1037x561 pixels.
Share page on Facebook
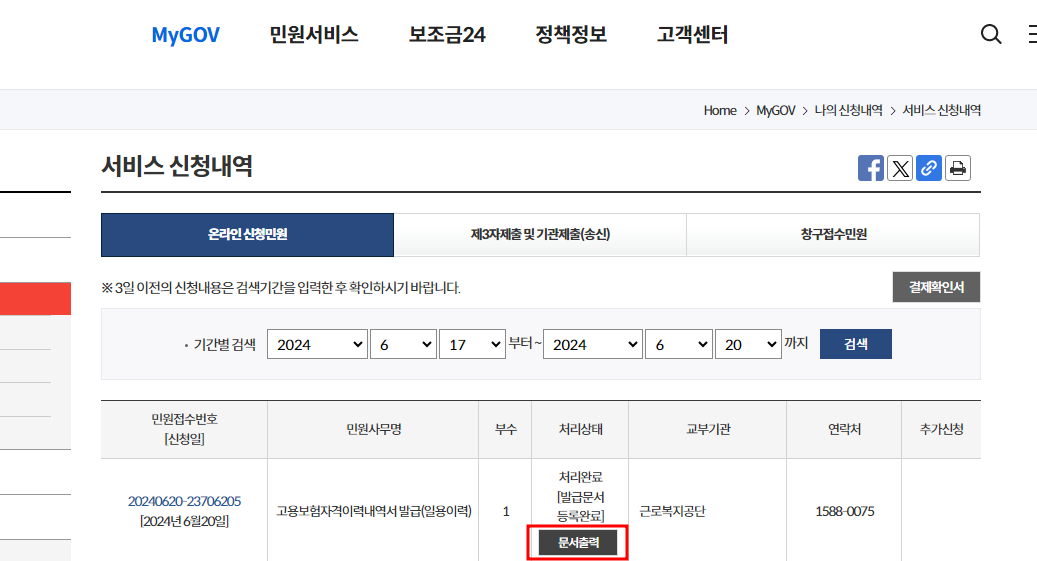pos(870,168)
